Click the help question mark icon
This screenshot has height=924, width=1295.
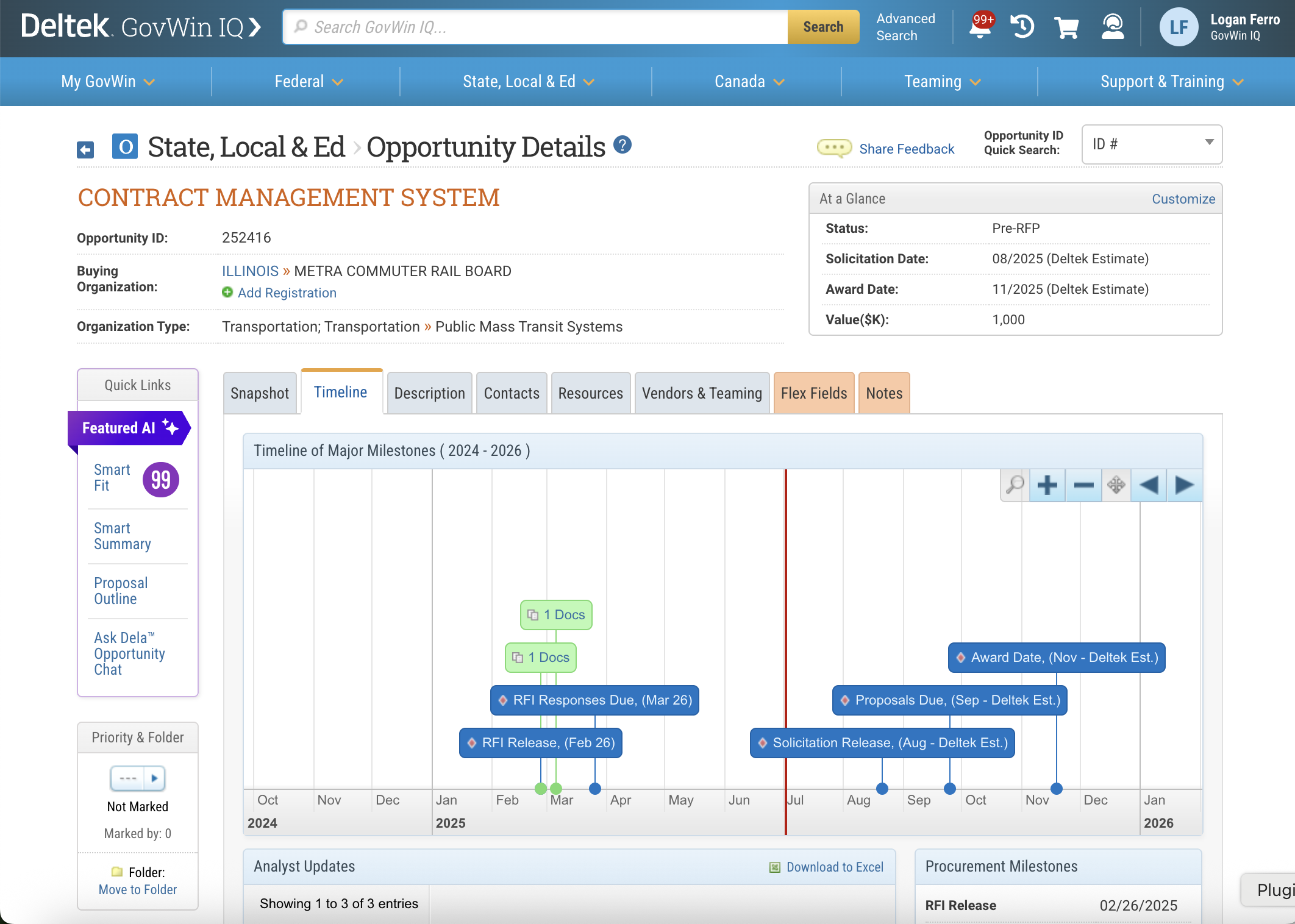[x=622, y=145]
